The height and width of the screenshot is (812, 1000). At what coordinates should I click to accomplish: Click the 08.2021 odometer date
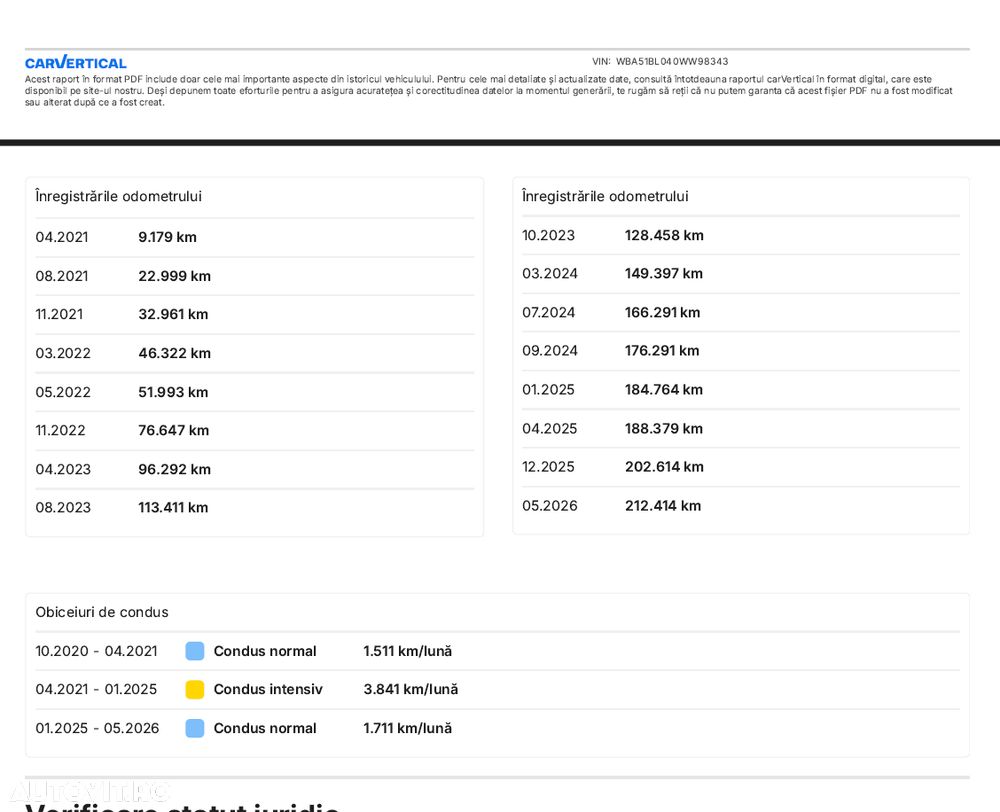coord(62,276)
